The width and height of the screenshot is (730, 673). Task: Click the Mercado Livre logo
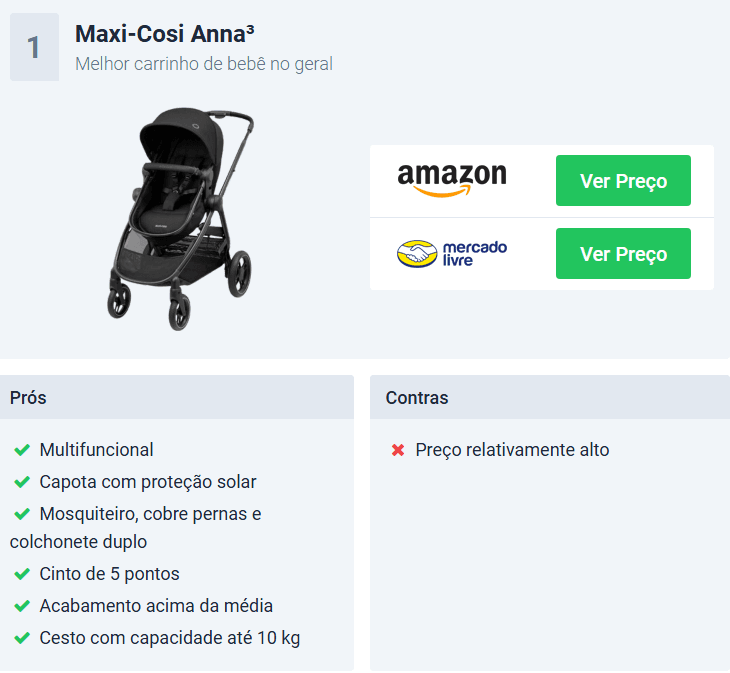[452, 254]
